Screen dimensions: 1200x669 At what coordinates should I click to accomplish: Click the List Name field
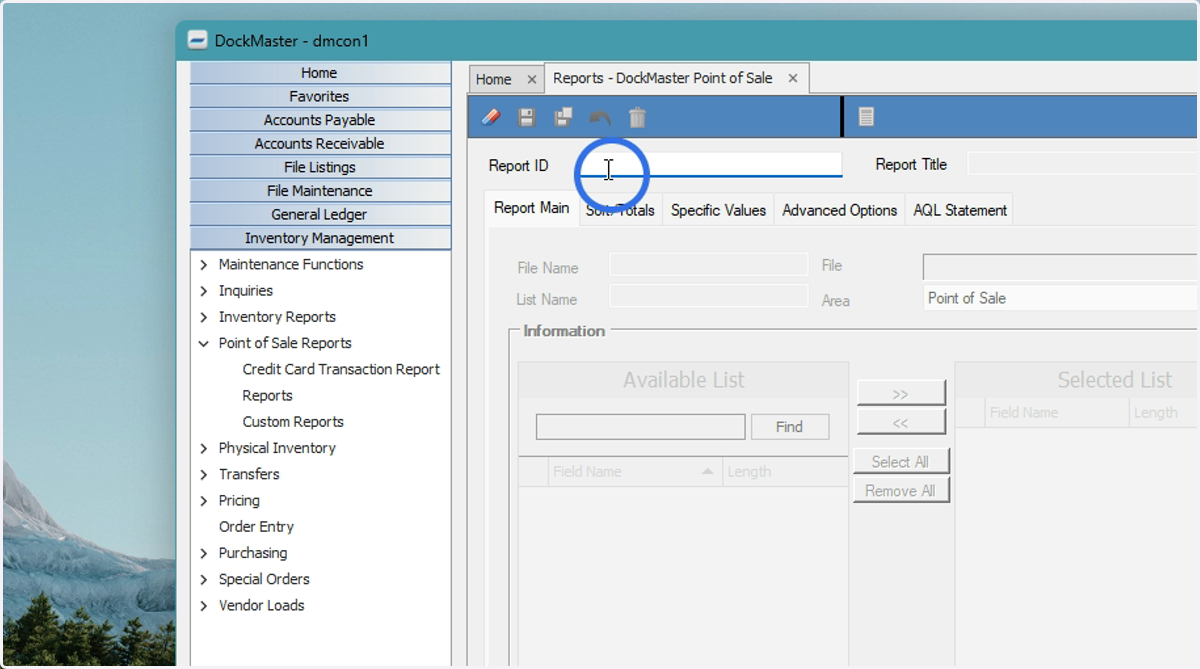pos(708,296)
